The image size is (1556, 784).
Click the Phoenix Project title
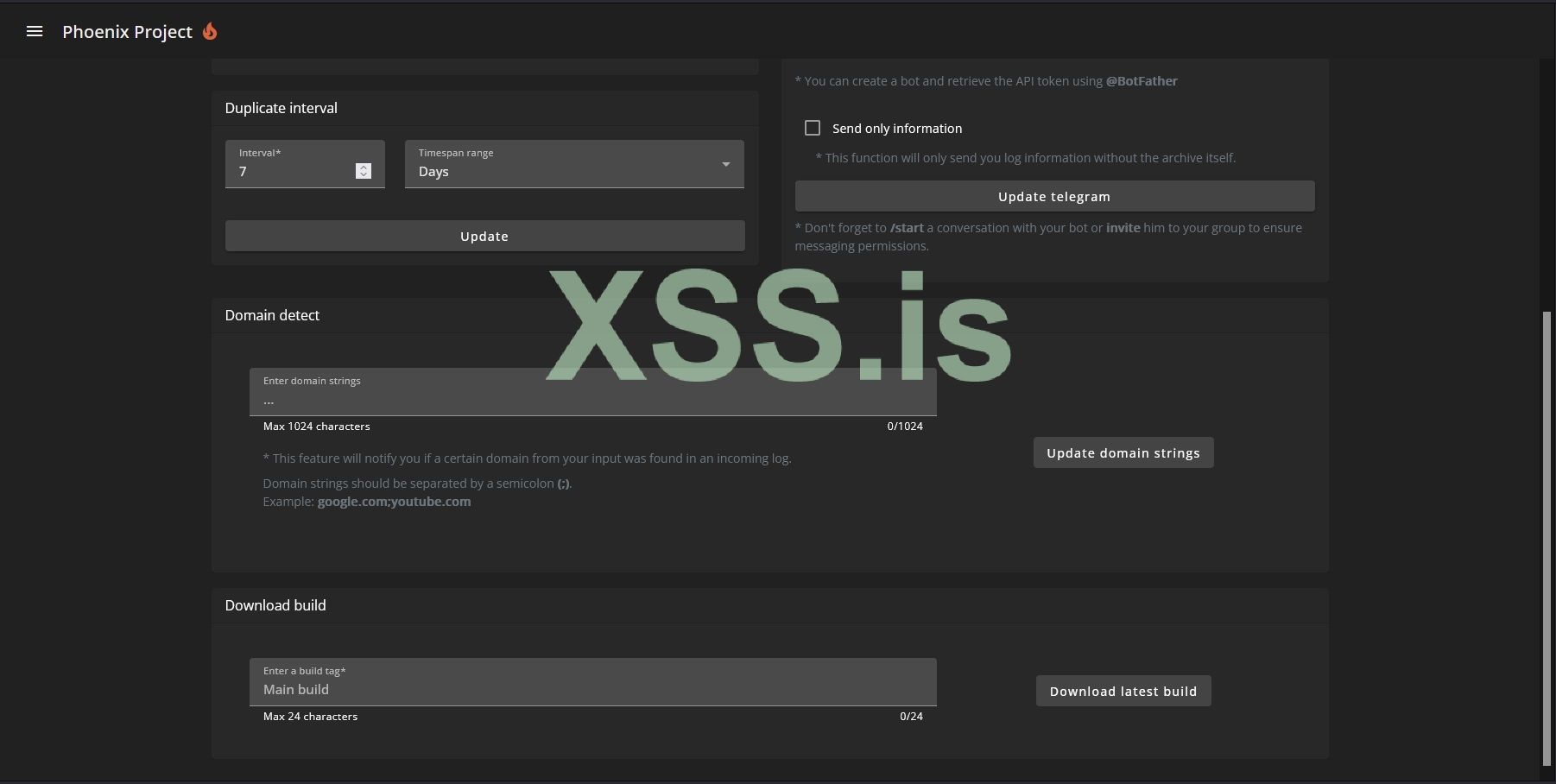click(127, 31)
